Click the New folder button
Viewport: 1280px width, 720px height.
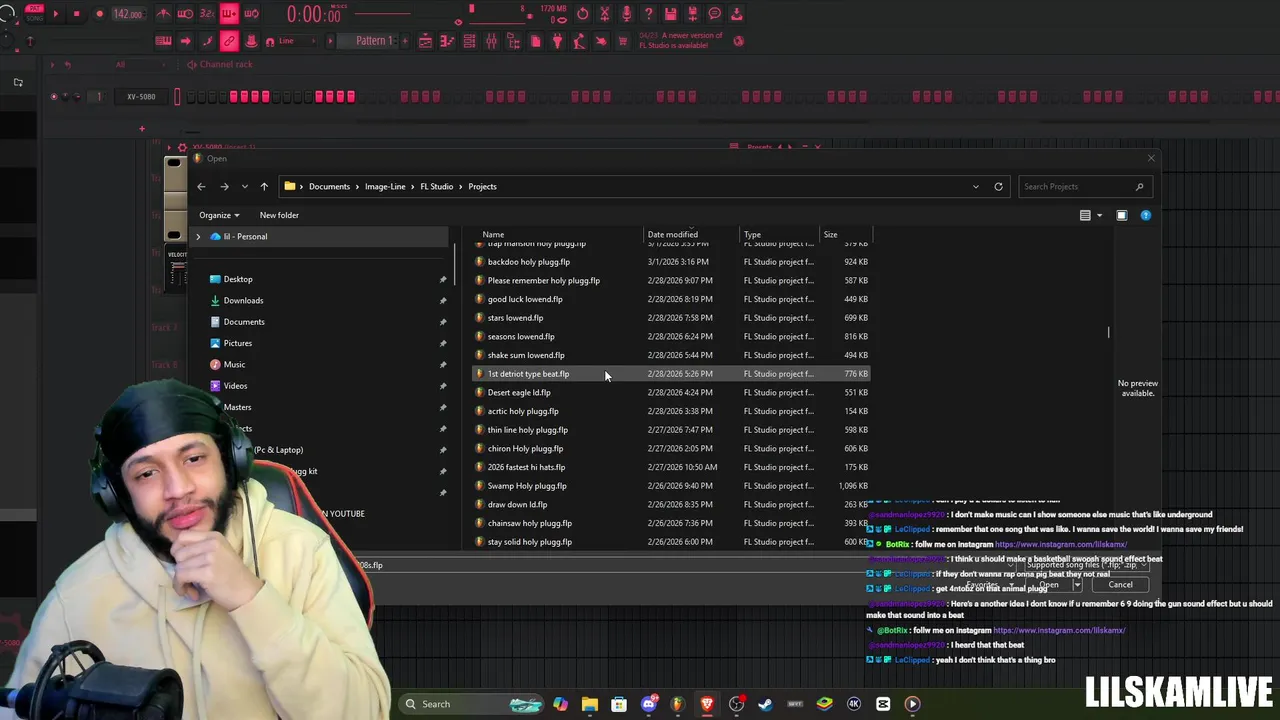(279, 215)
